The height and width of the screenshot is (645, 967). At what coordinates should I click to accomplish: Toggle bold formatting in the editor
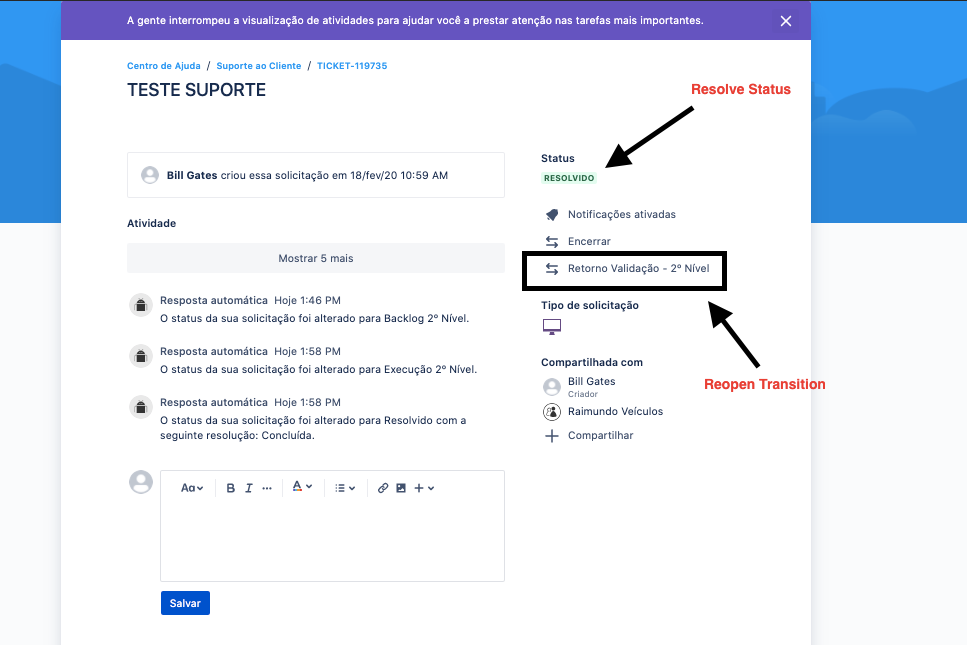pos(230,488)
